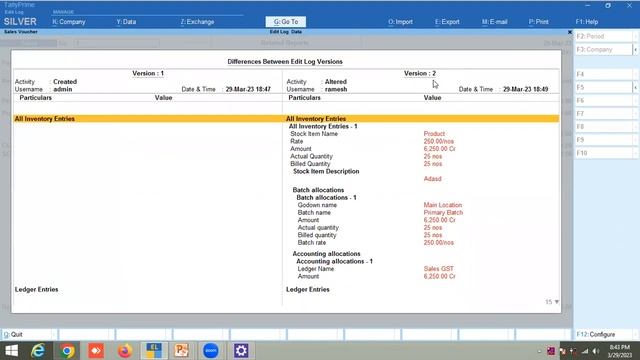Click the Actual Quantity value 25 nos
Screen dimensions: 640x360
(x=433, y=156)
